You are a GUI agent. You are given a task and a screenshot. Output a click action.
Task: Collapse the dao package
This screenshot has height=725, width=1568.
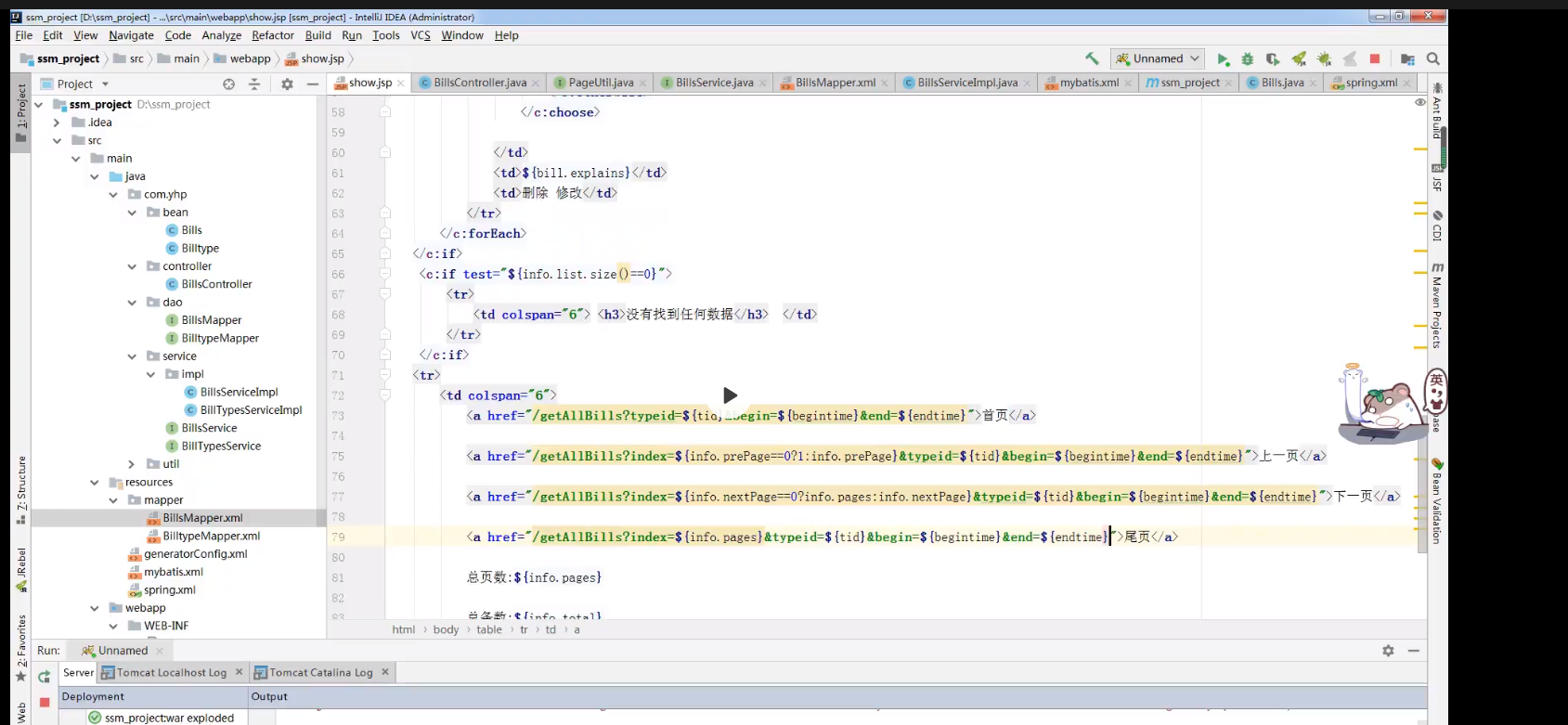click(132, 303)
